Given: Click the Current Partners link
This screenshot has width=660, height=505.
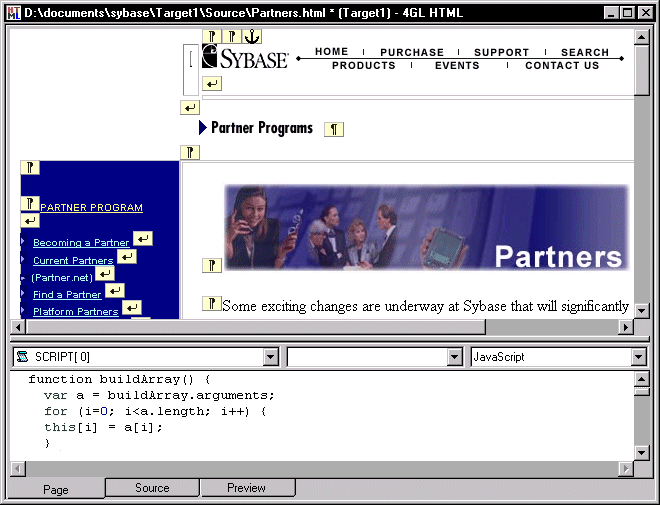Looking at the screenshot, I should pyautogui.click(x=73, y=260).
